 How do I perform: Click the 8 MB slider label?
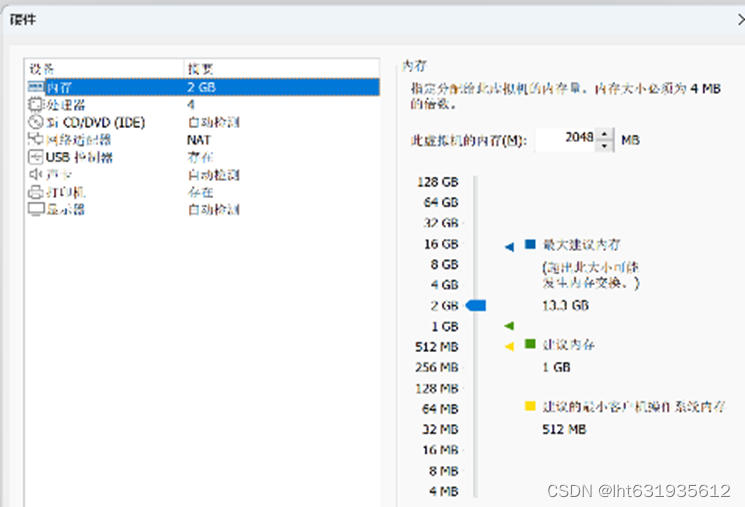pyautogui.click(x=443, y=471)
